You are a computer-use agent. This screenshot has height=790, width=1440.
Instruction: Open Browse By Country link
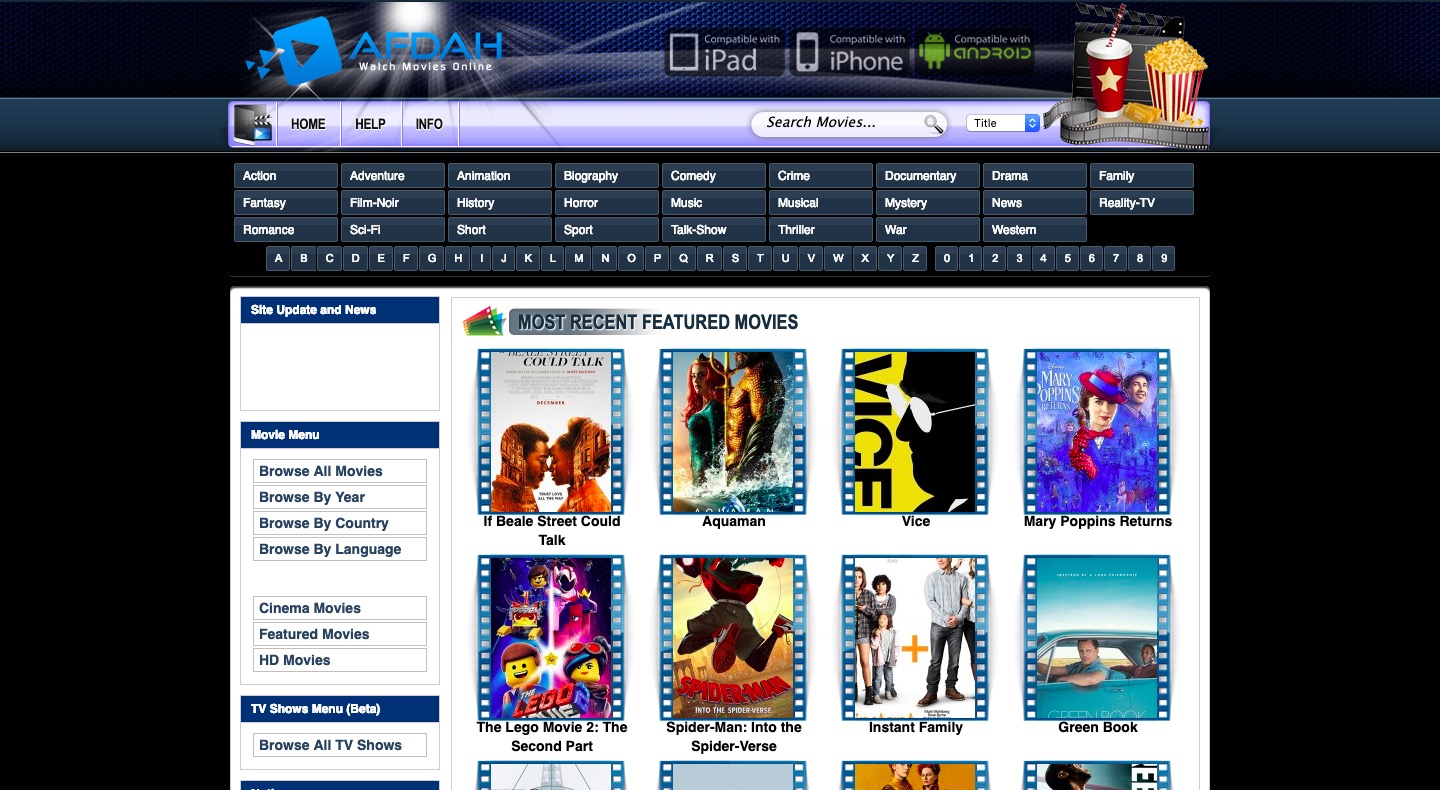(340, 523)
